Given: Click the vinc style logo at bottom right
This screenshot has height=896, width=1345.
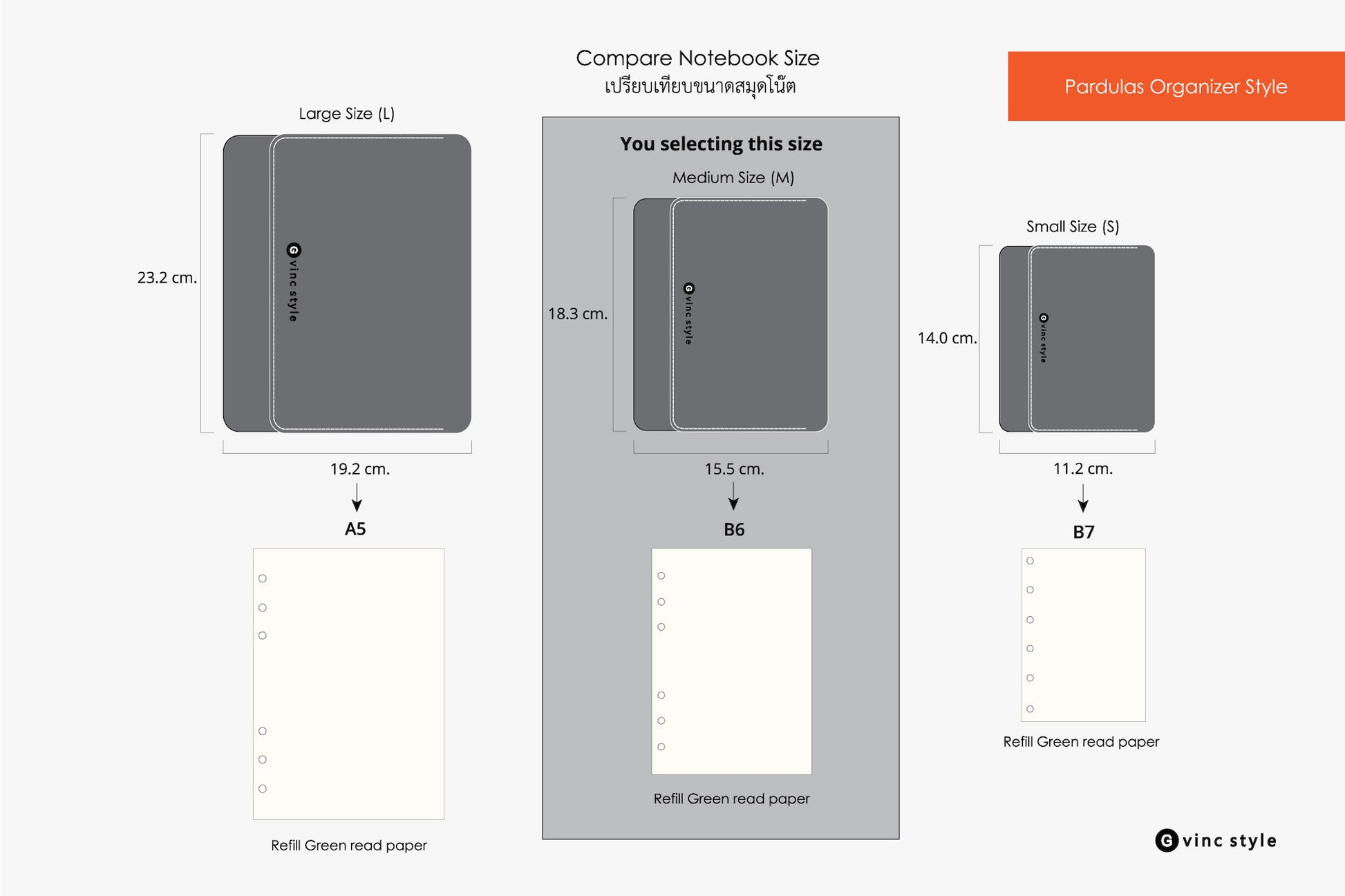Looking at the screenshot, I should click(1216, 841).
